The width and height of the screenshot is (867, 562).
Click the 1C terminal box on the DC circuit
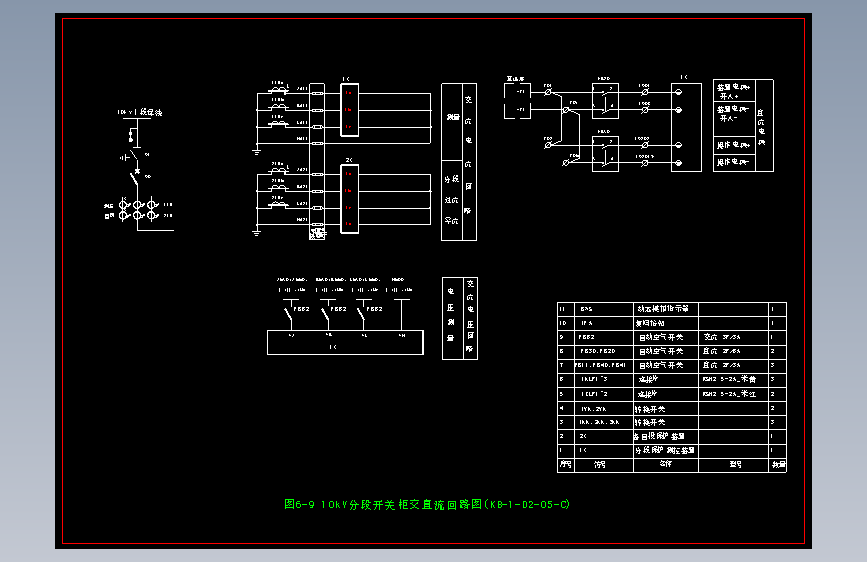tap(686, 127)
